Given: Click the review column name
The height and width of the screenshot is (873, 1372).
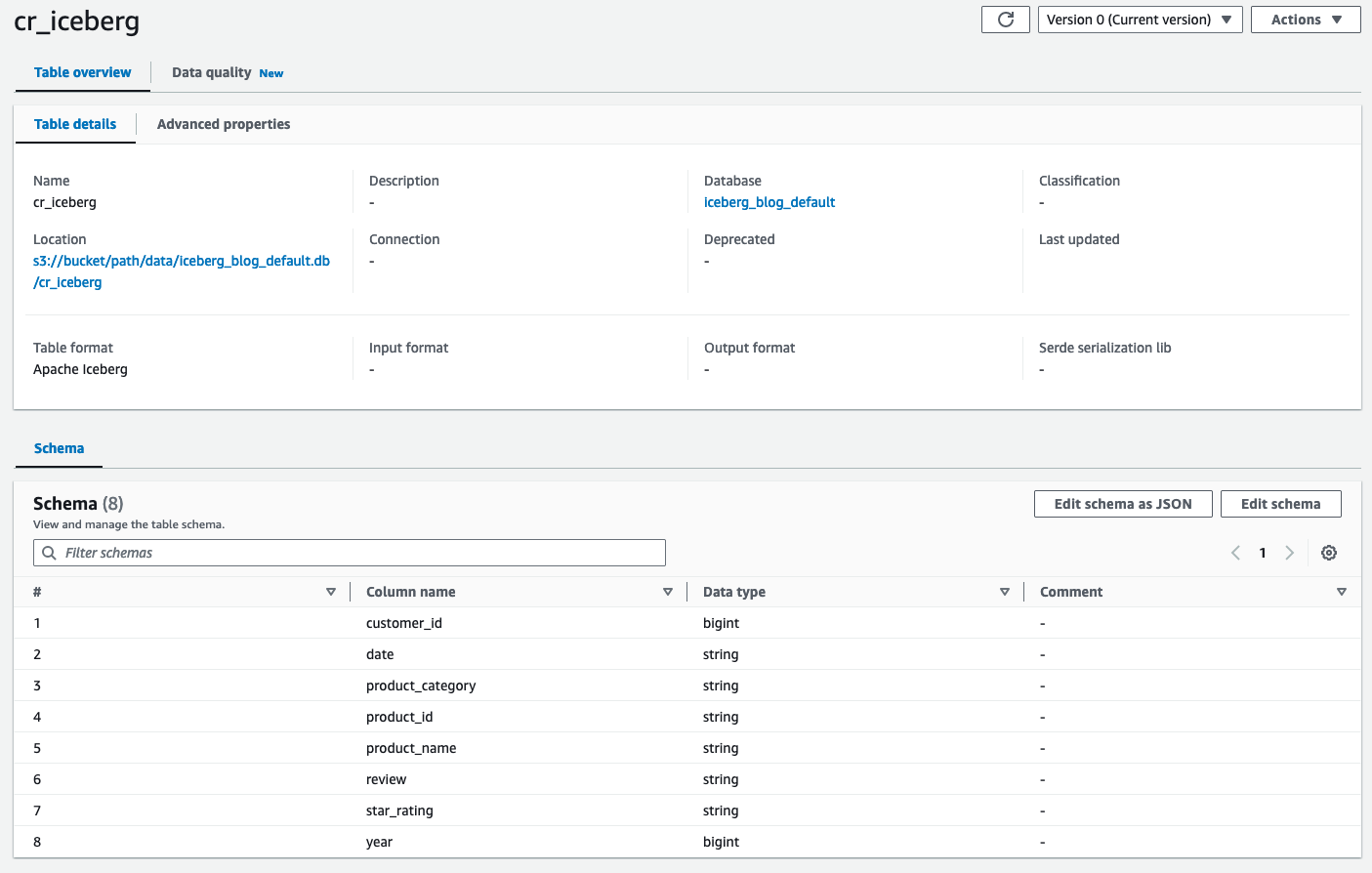Looking at the screenshot, I should click(x=386, y=779).
